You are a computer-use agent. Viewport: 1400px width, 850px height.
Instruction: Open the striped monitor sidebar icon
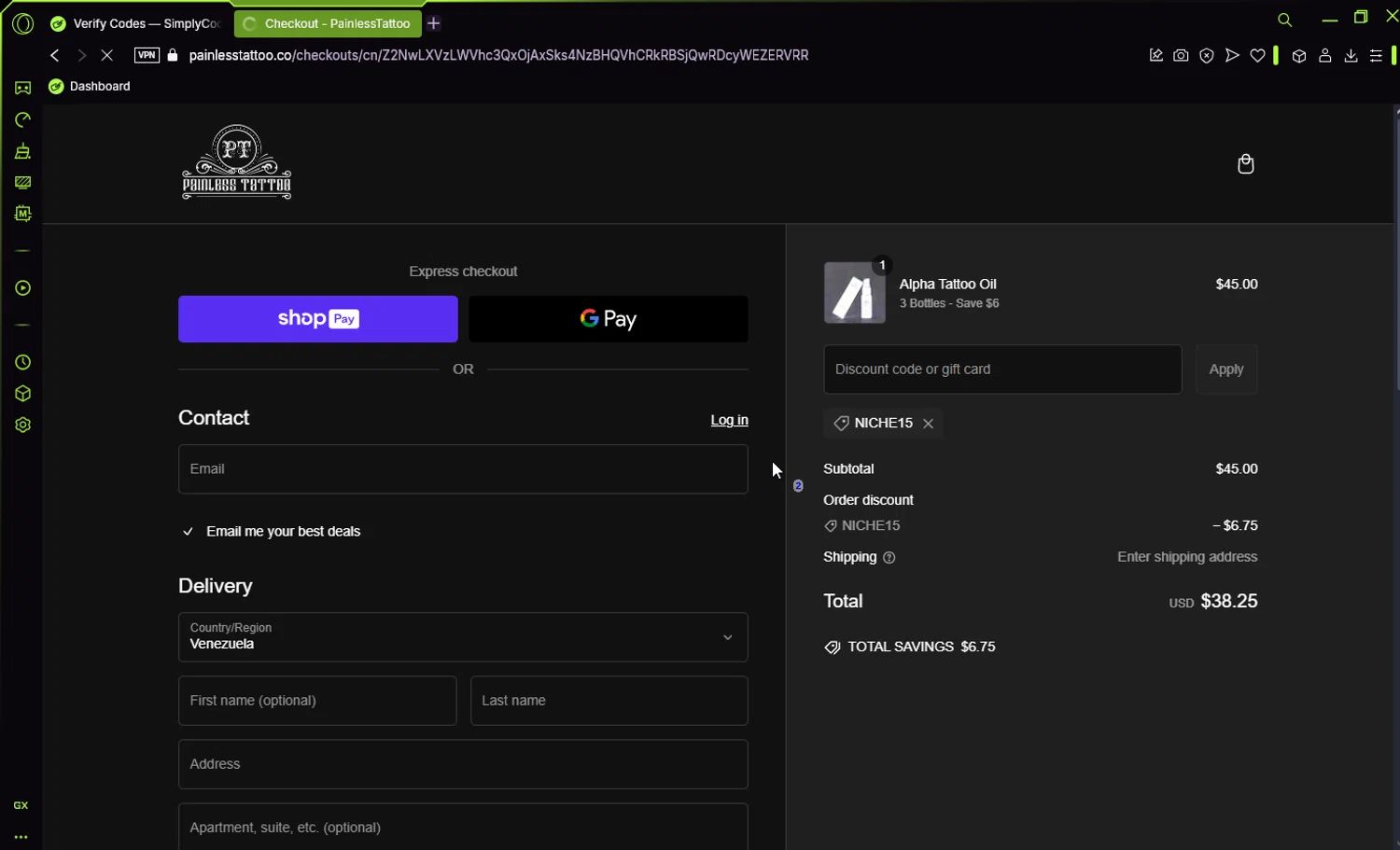[x=22, y=183]
